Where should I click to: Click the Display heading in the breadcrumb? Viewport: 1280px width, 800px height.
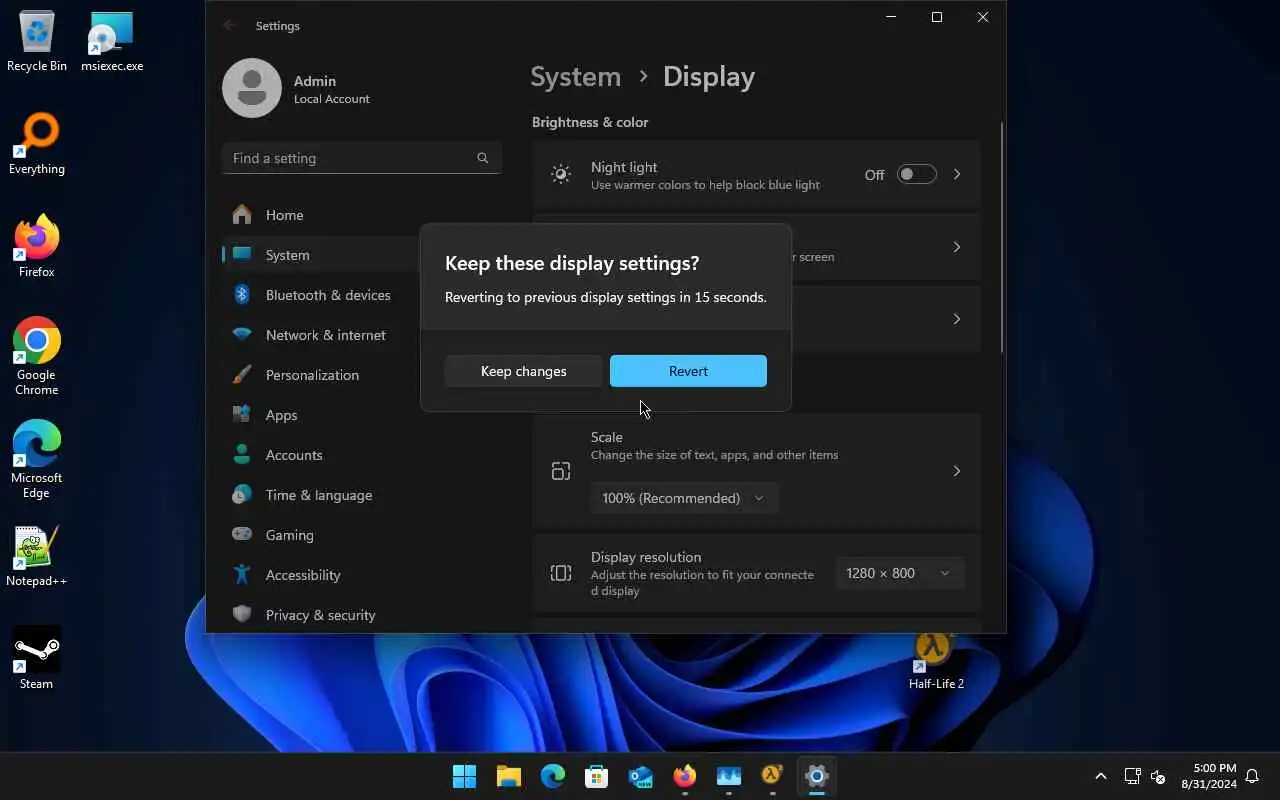[x=709, y=77]
